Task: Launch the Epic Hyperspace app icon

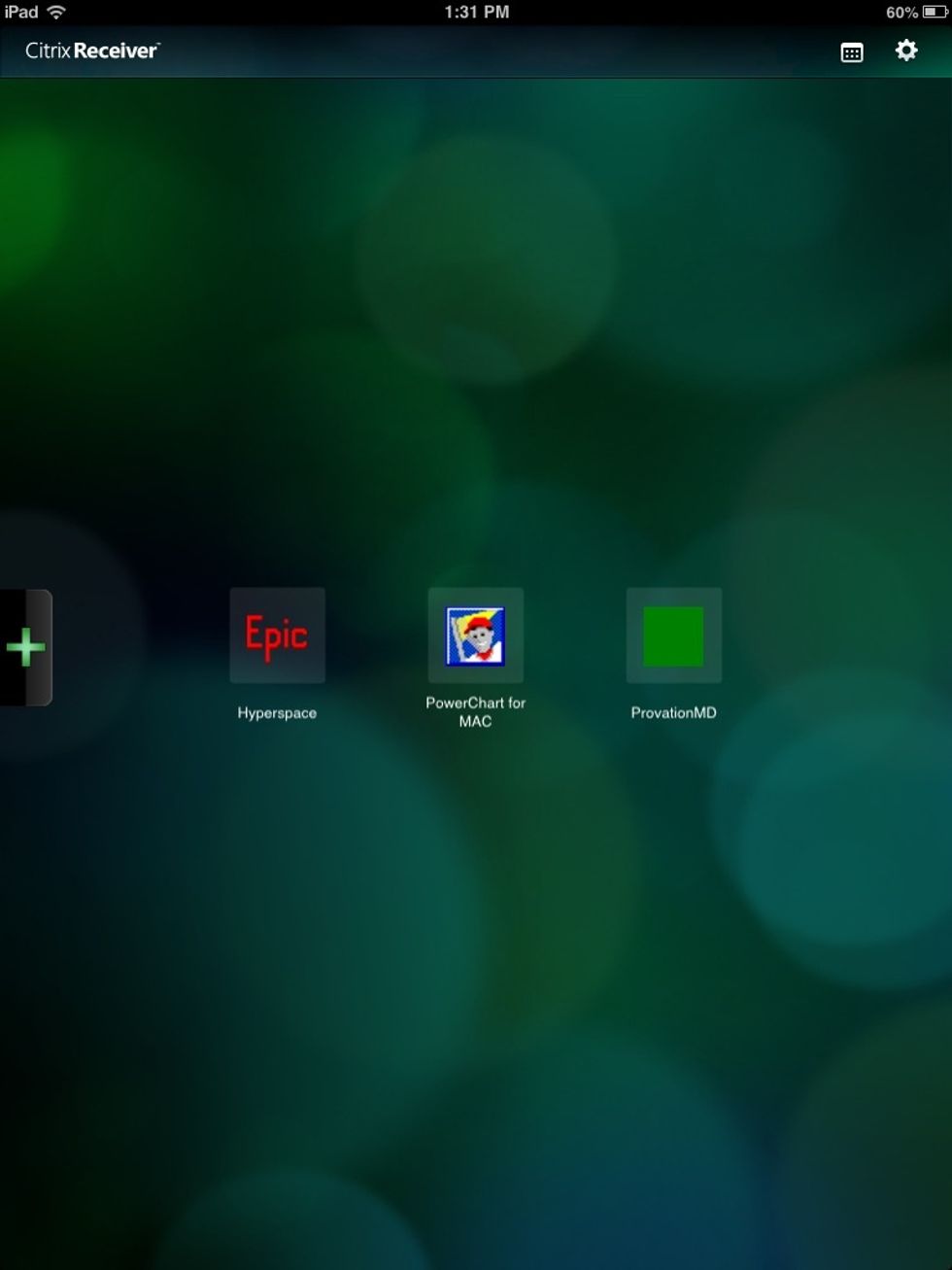Action: point(277,635)
